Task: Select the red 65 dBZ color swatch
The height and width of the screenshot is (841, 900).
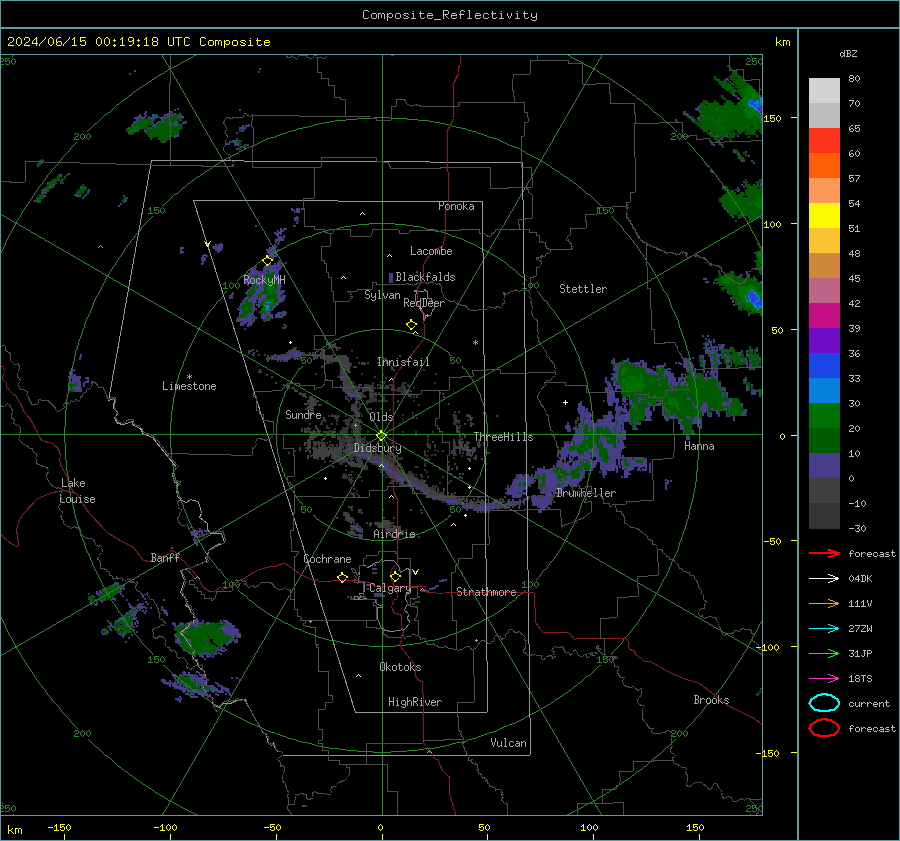Action: 824,141
